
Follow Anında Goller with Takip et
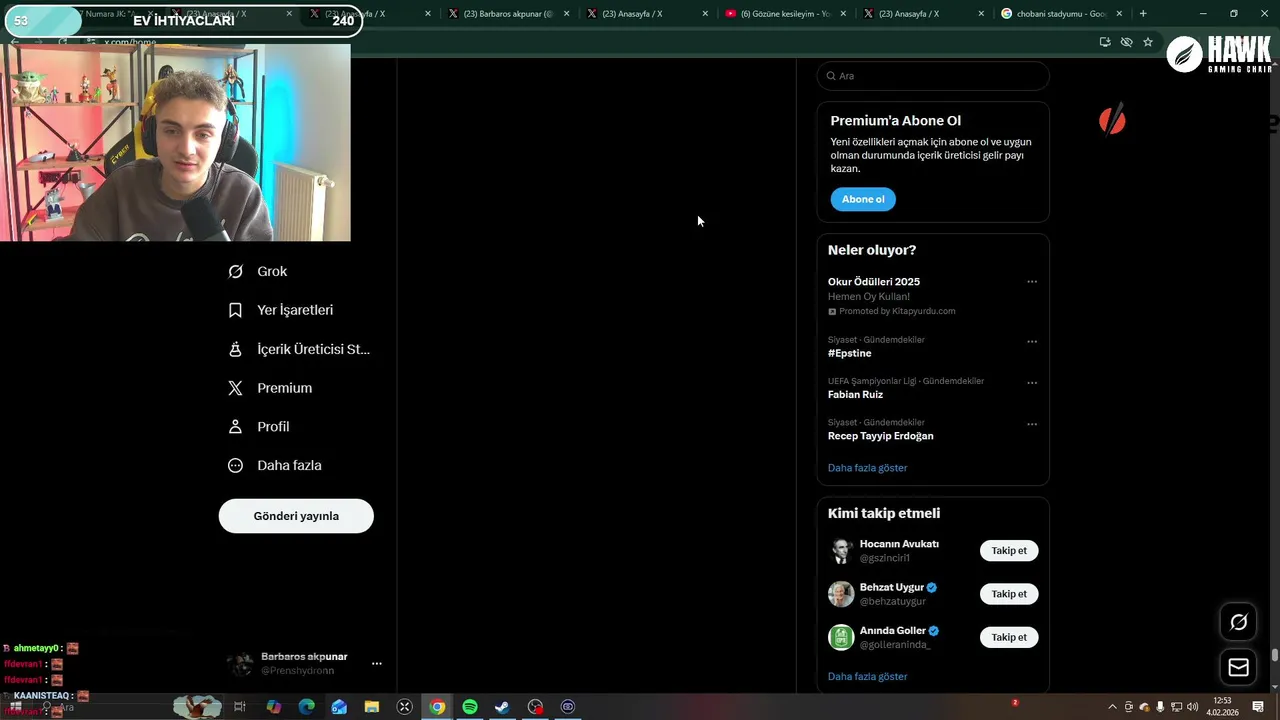click(1009, 637)
